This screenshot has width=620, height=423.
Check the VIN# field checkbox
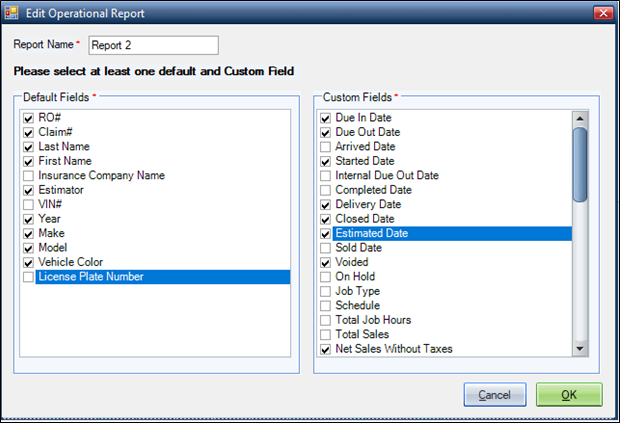28,204
